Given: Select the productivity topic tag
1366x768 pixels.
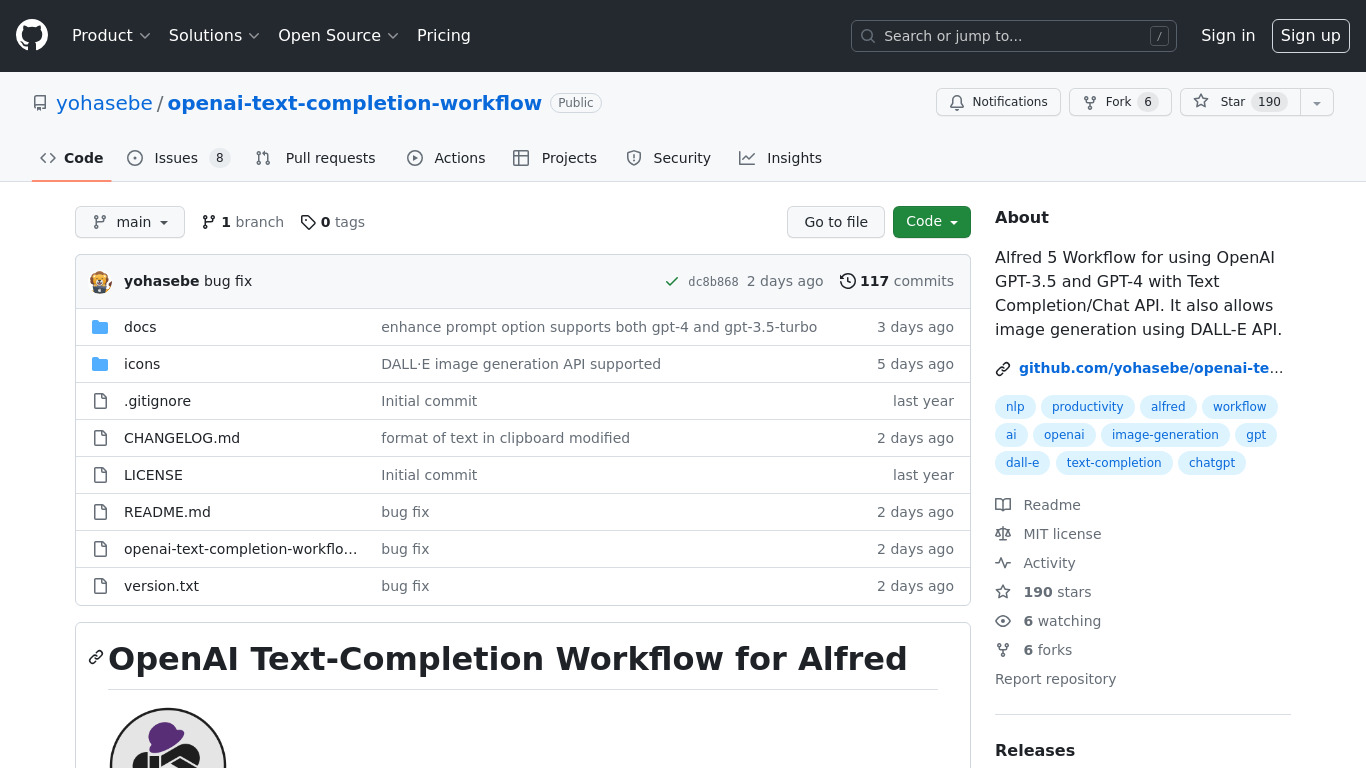Looking at the screenshot, I should pyautogui.click(x=1088, y=407).
